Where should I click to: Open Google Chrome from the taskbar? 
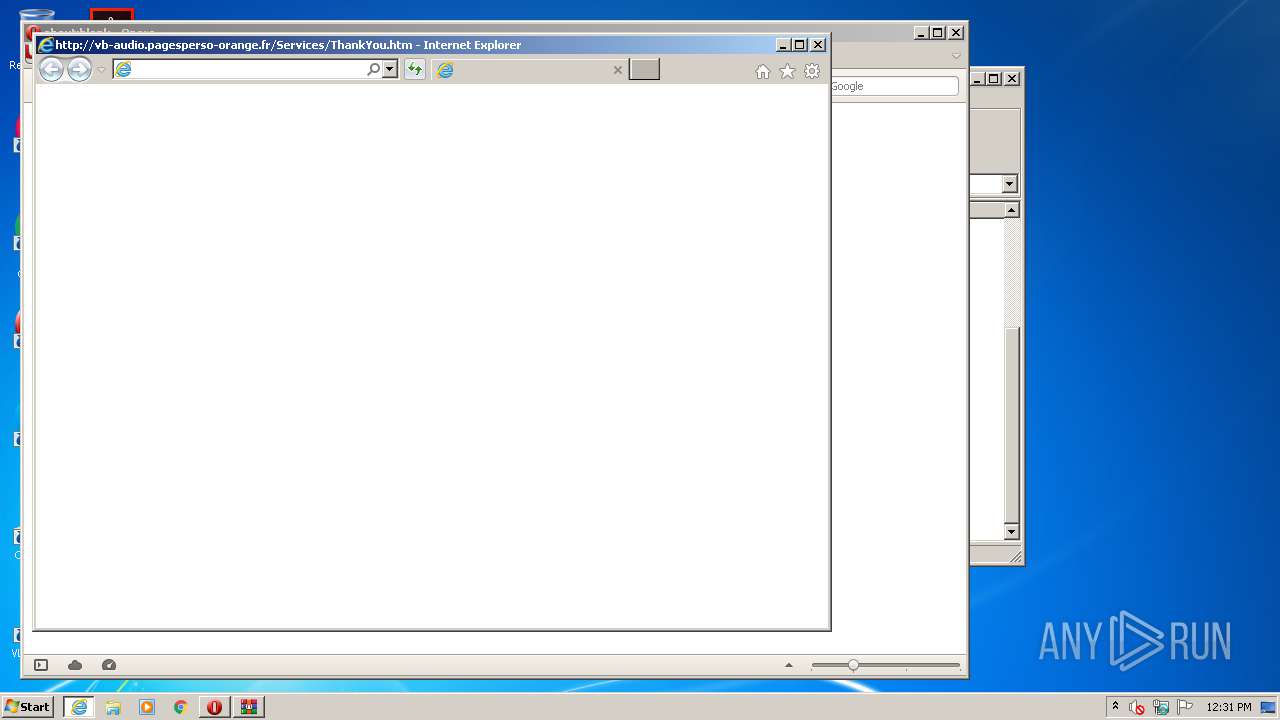pos(181,707)
